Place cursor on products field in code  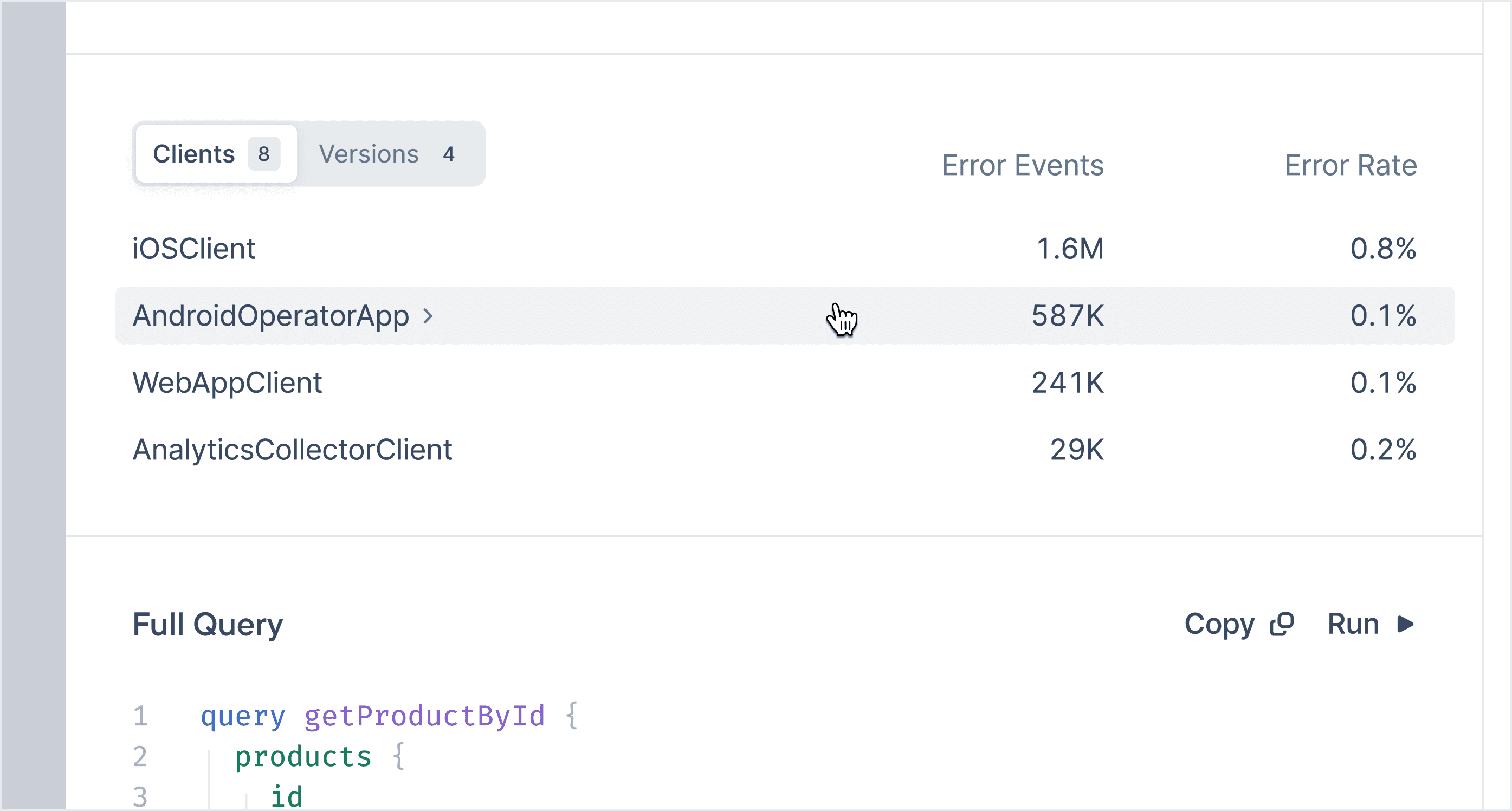click(x=303, y=756)
